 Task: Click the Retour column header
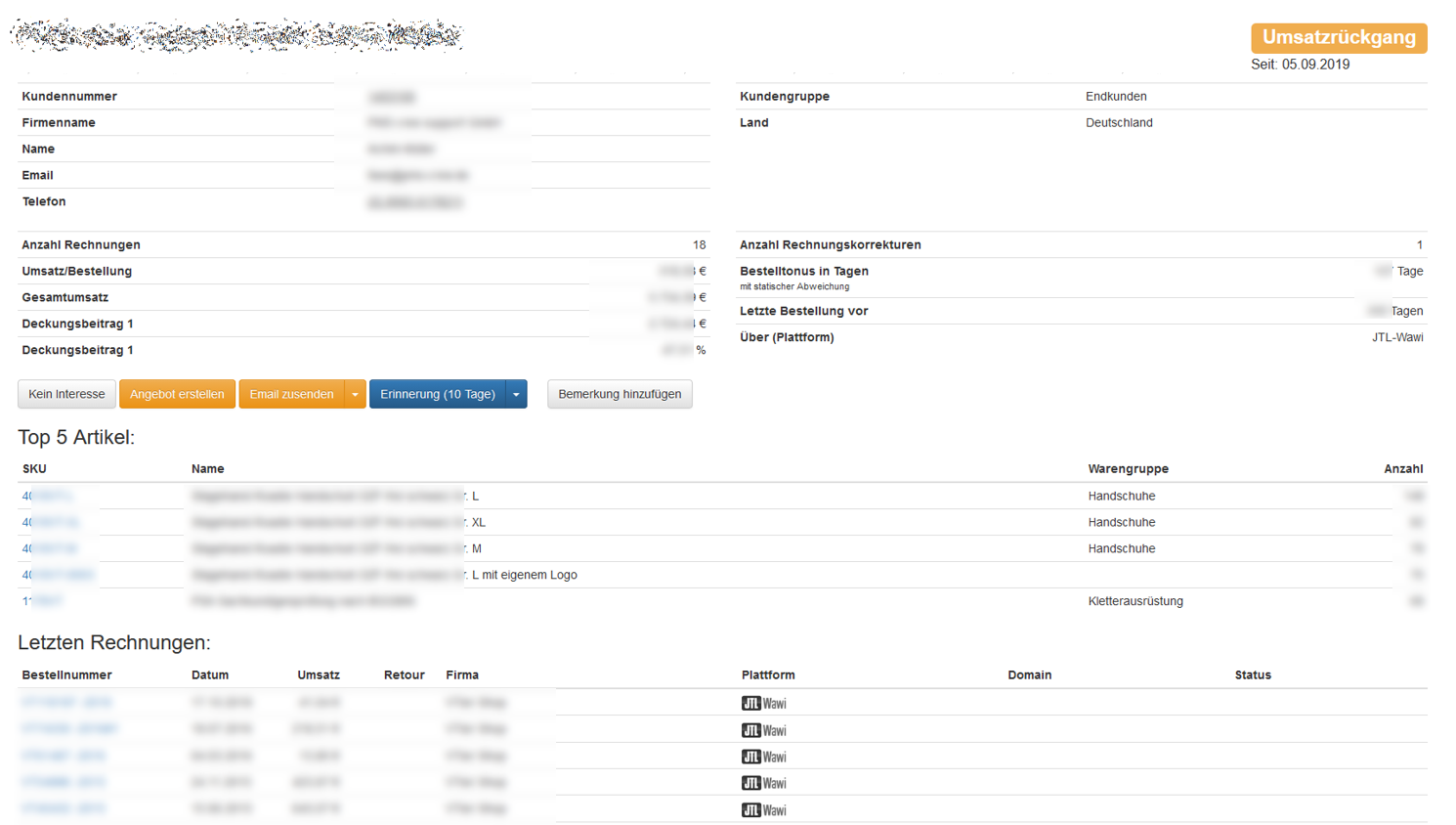tap(404, 675)
